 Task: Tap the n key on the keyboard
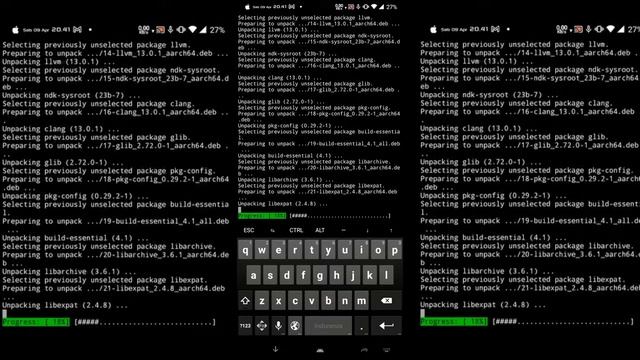345,301
